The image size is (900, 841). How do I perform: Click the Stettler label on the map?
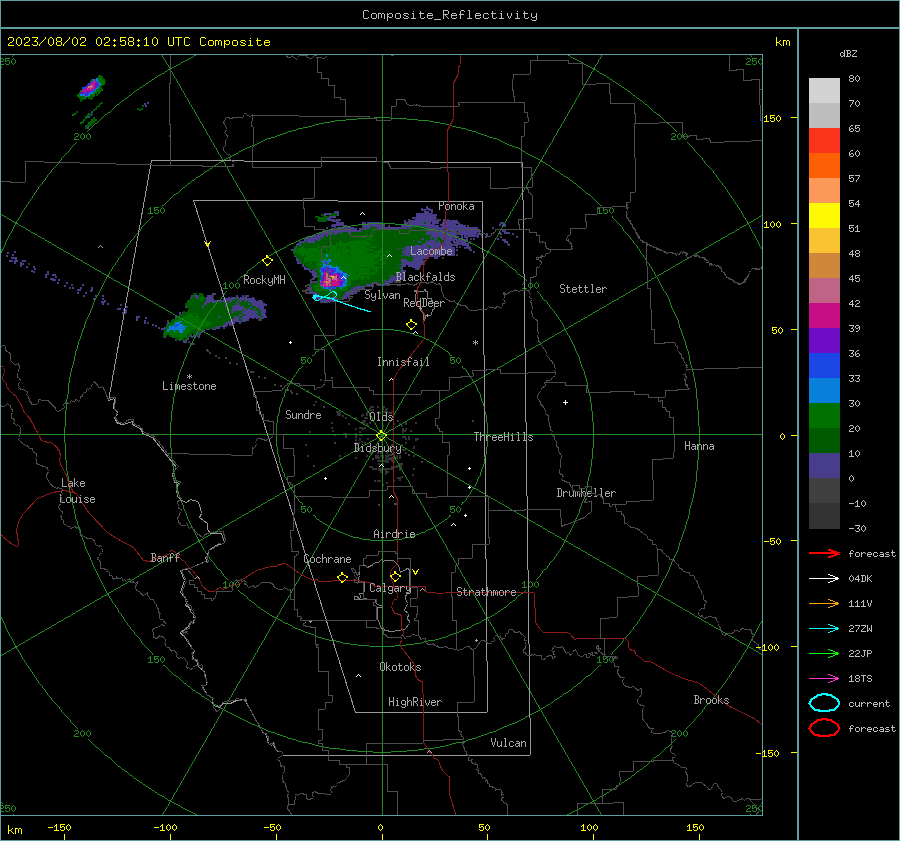[x=583, y=289]
